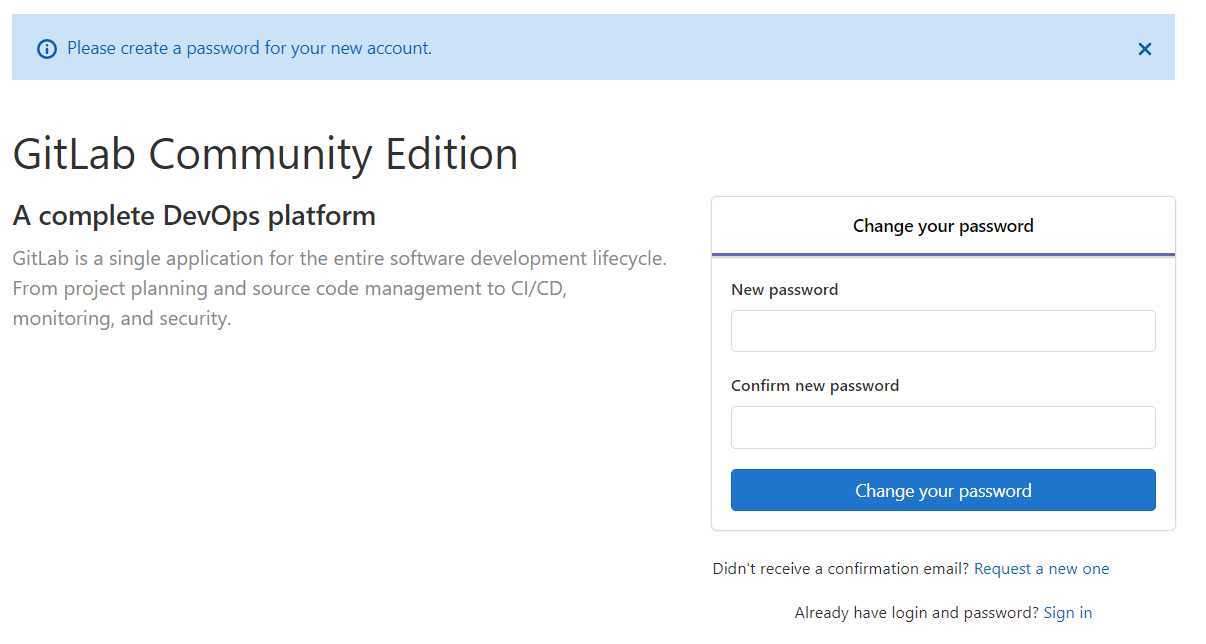Click the alert text about creating a password
Screen dimensions: 1206x644
click(249, 48)
